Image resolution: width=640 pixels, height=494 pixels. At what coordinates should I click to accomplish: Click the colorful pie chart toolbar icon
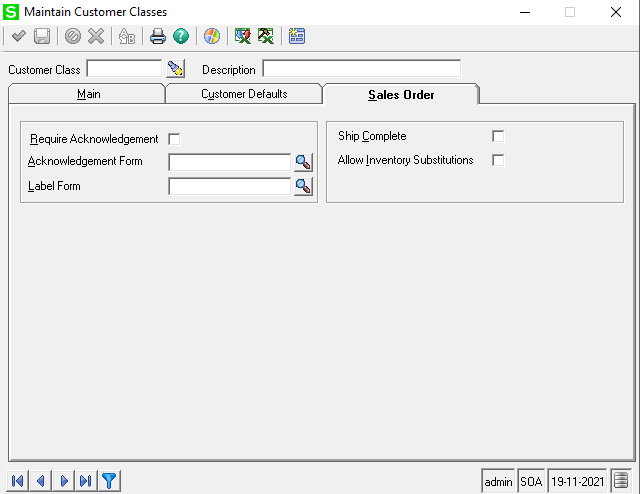pyautogui.click(x=211, y=36)
